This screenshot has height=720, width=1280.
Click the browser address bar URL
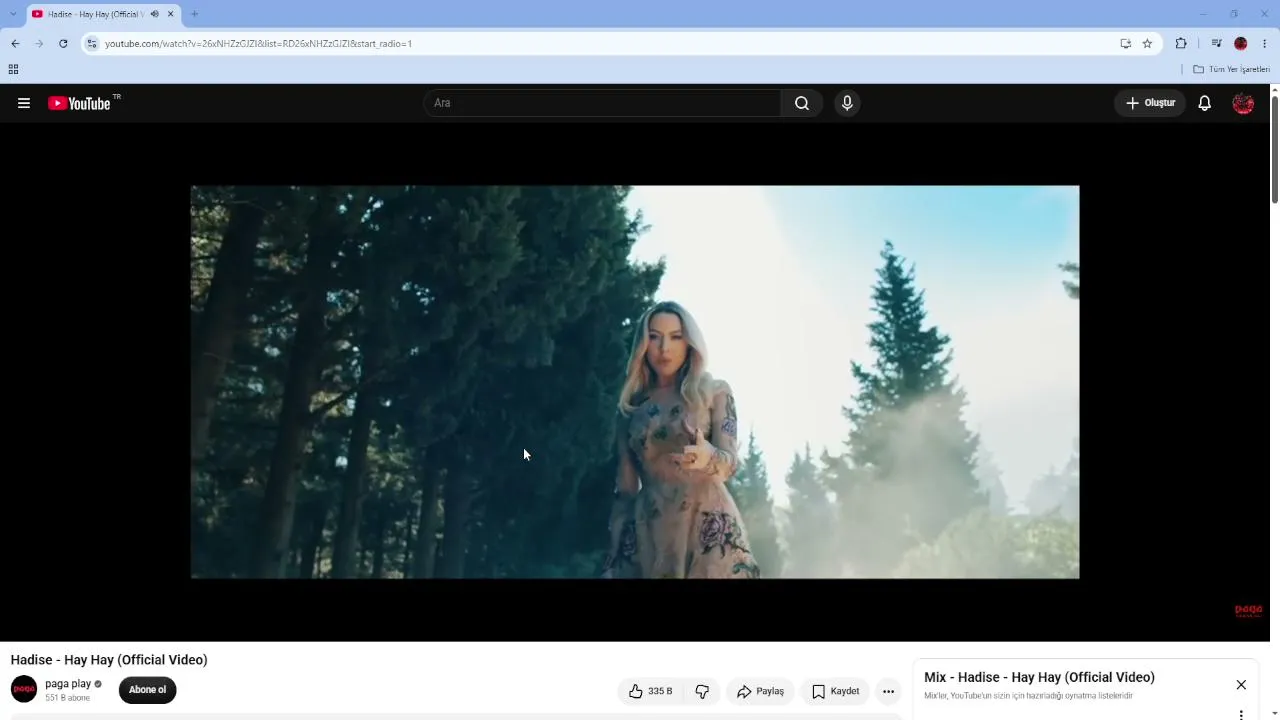coord(258,44)
